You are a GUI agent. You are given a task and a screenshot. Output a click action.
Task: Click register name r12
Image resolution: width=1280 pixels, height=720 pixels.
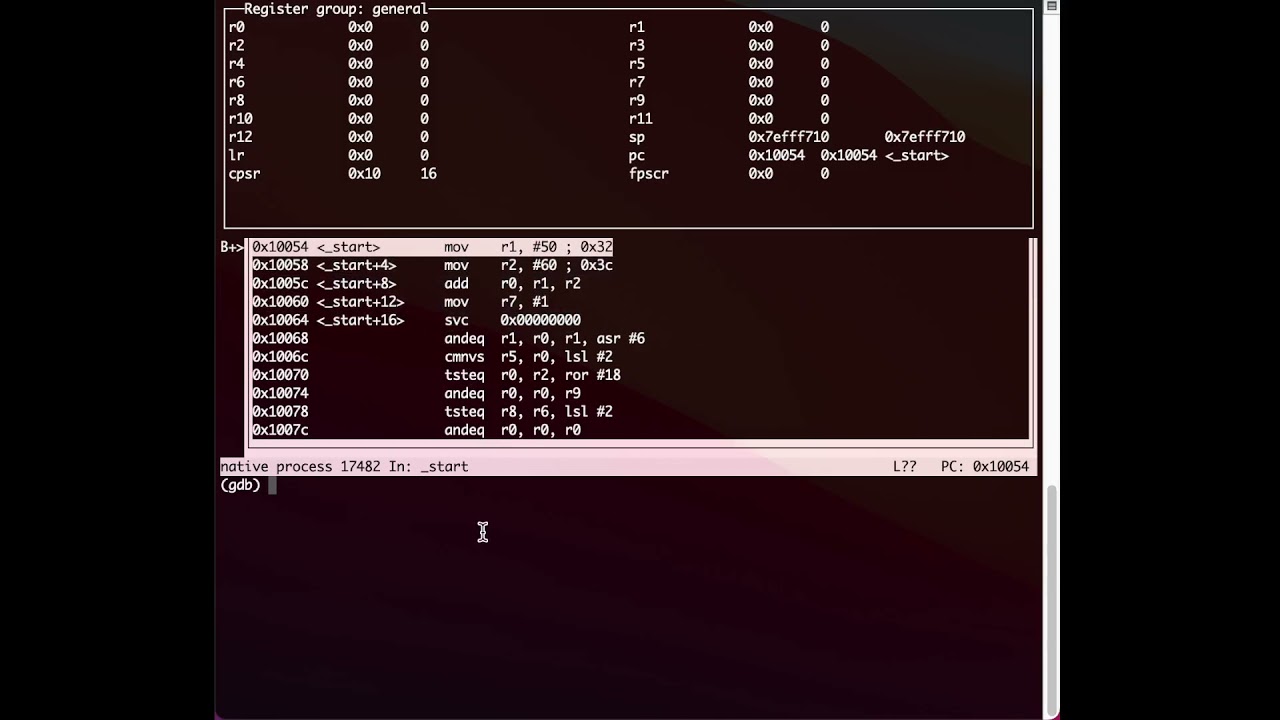pos(240,137)
